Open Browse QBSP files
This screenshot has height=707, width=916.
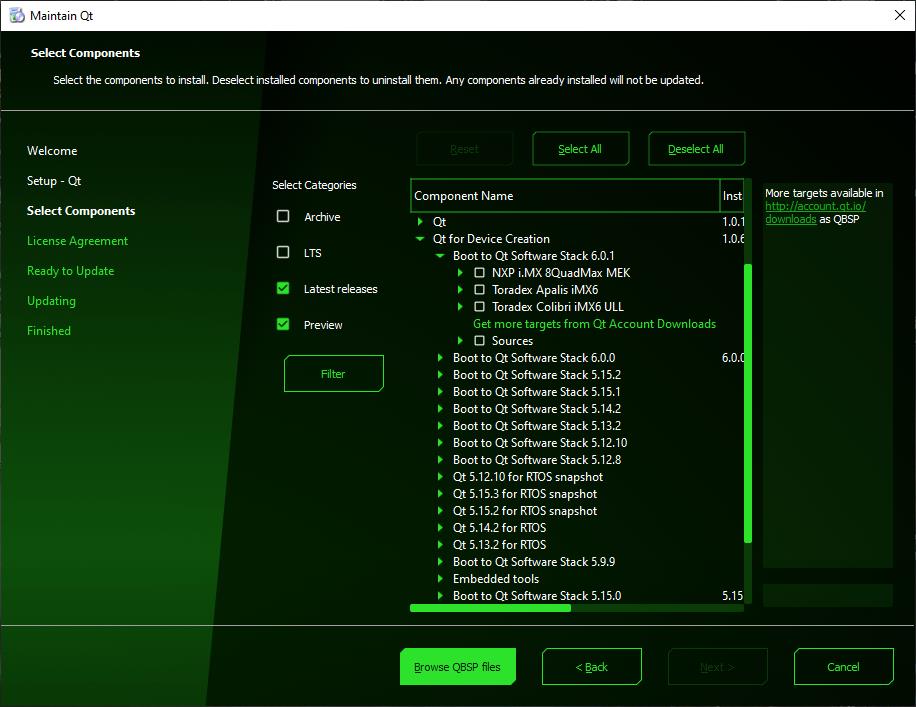tap(457, 667)
